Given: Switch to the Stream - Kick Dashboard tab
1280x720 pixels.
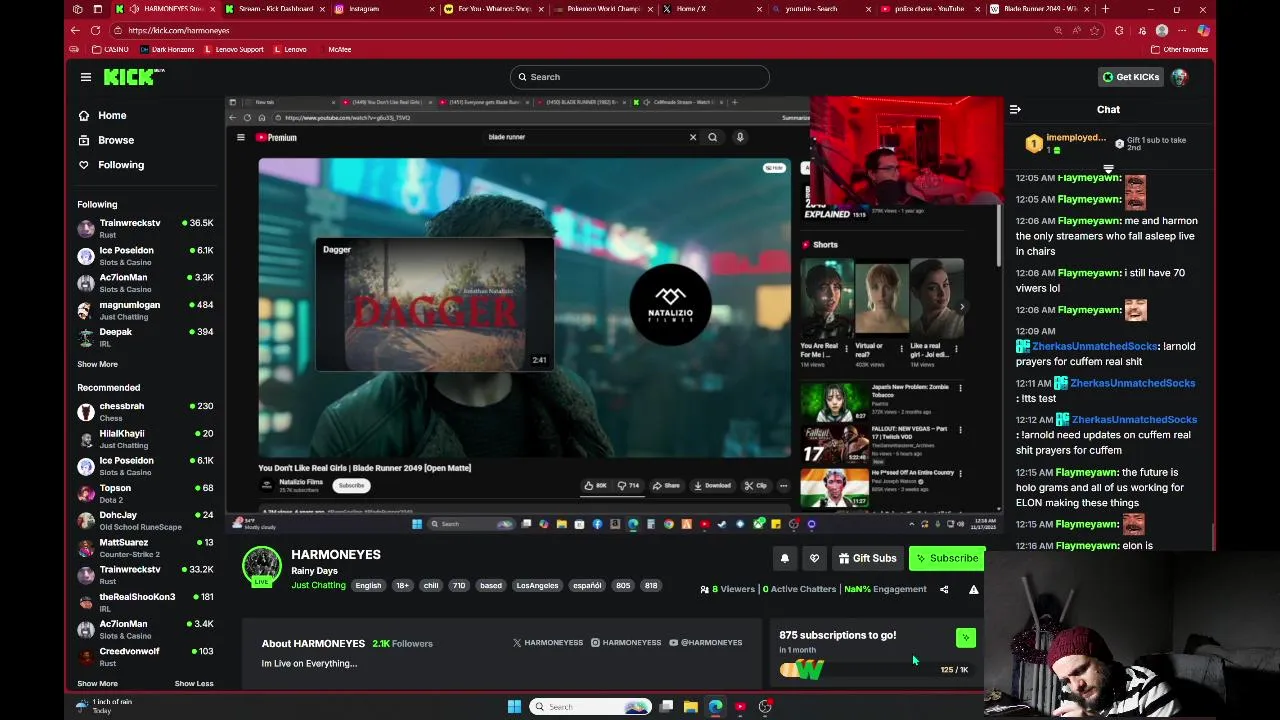Looking at the screenshot, I should click(x=275, y=9).
